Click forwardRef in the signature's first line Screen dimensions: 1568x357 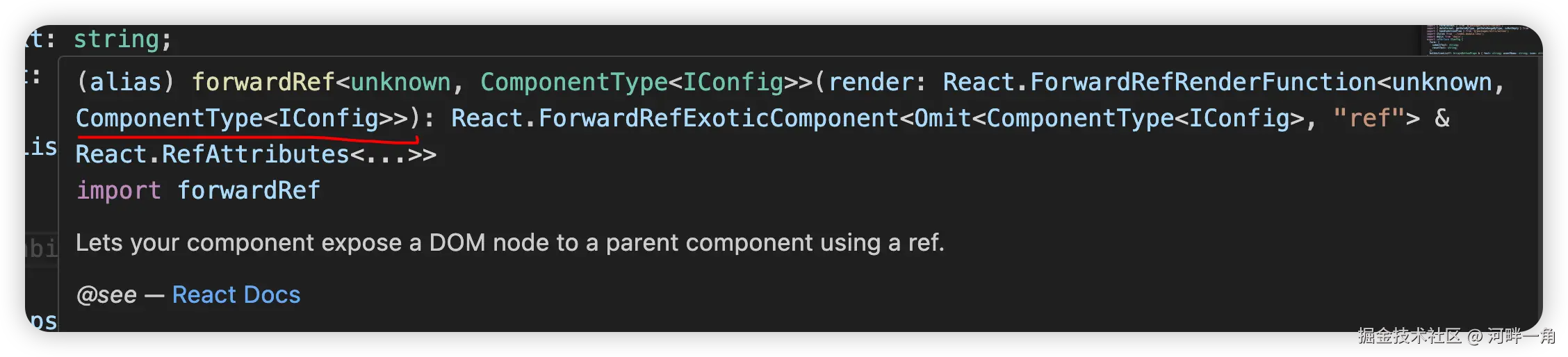[263, 83]
